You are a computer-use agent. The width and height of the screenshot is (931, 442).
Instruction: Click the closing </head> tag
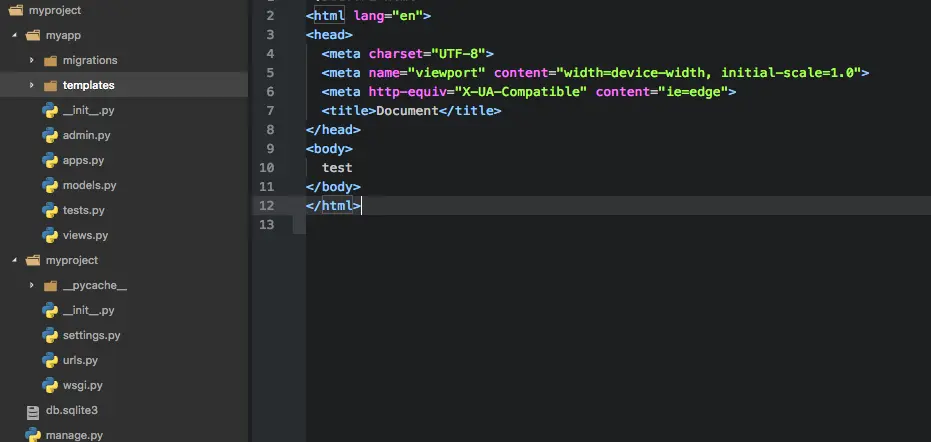click(x=333, y=130)
